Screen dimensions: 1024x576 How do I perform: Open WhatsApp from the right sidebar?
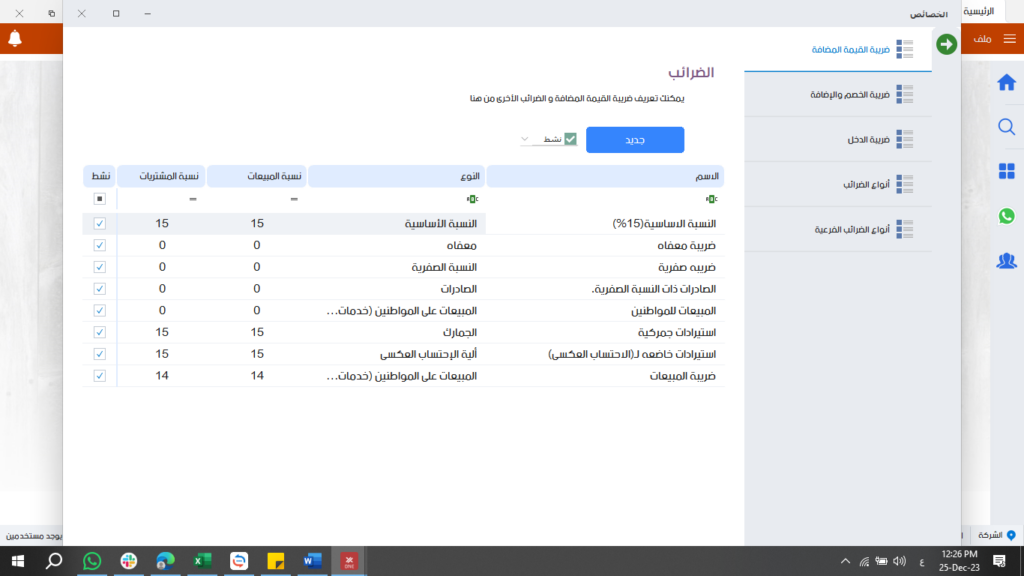tap(1008, 217)
